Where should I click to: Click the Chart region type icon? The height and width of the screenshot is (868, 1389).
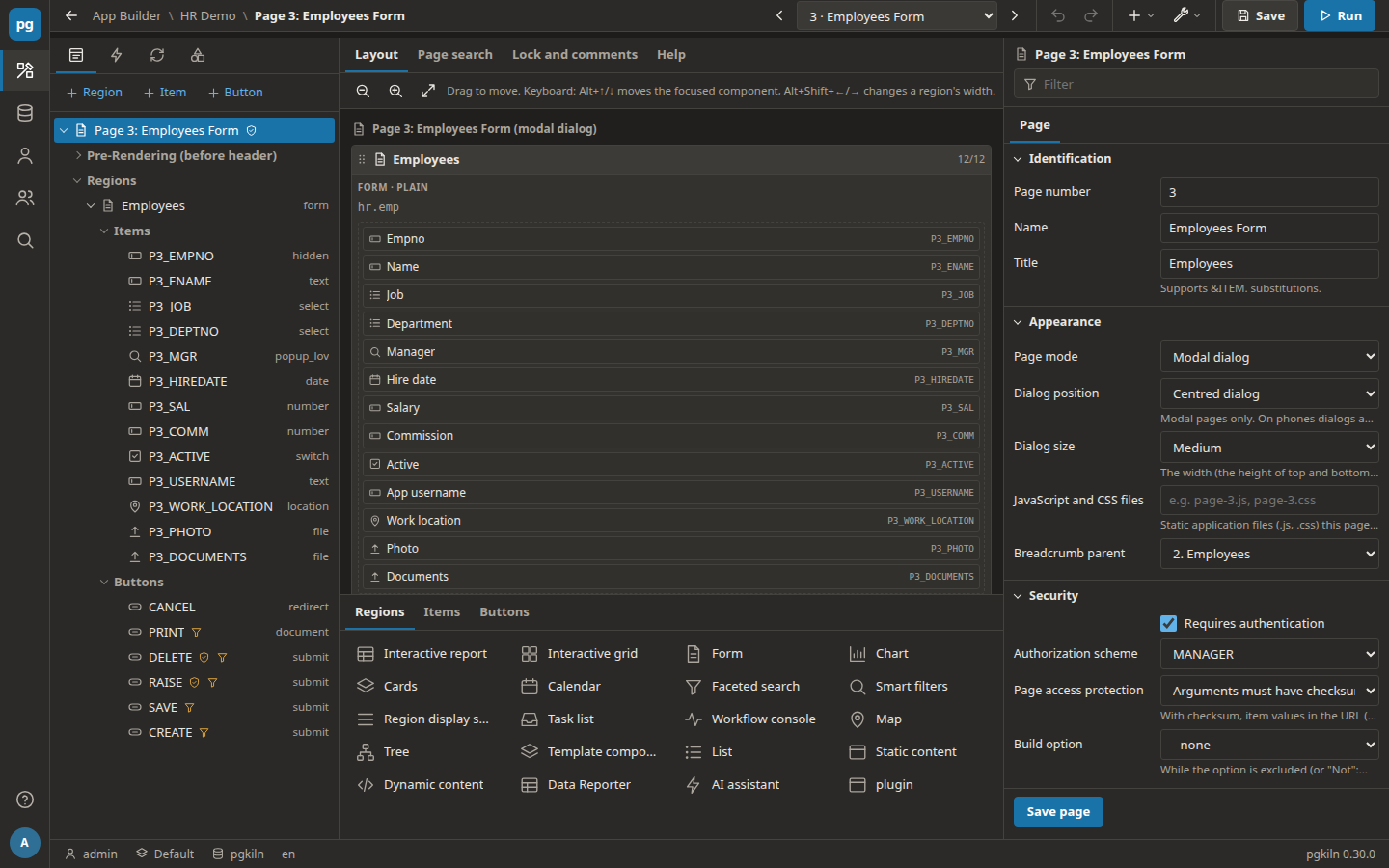coord(858,654)
